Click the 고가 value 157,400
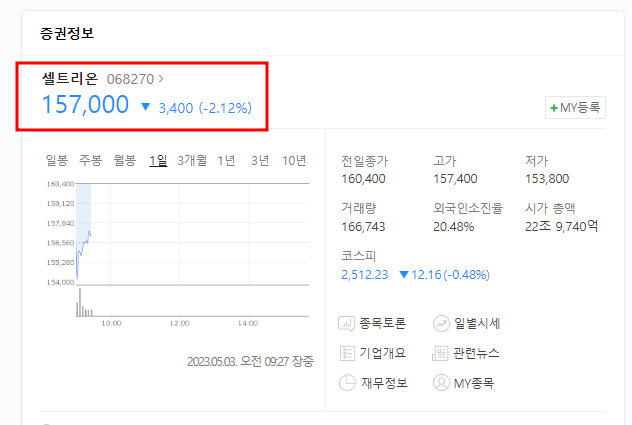The height and width of the screenshot is (425, 632). [x=455, y=179]
